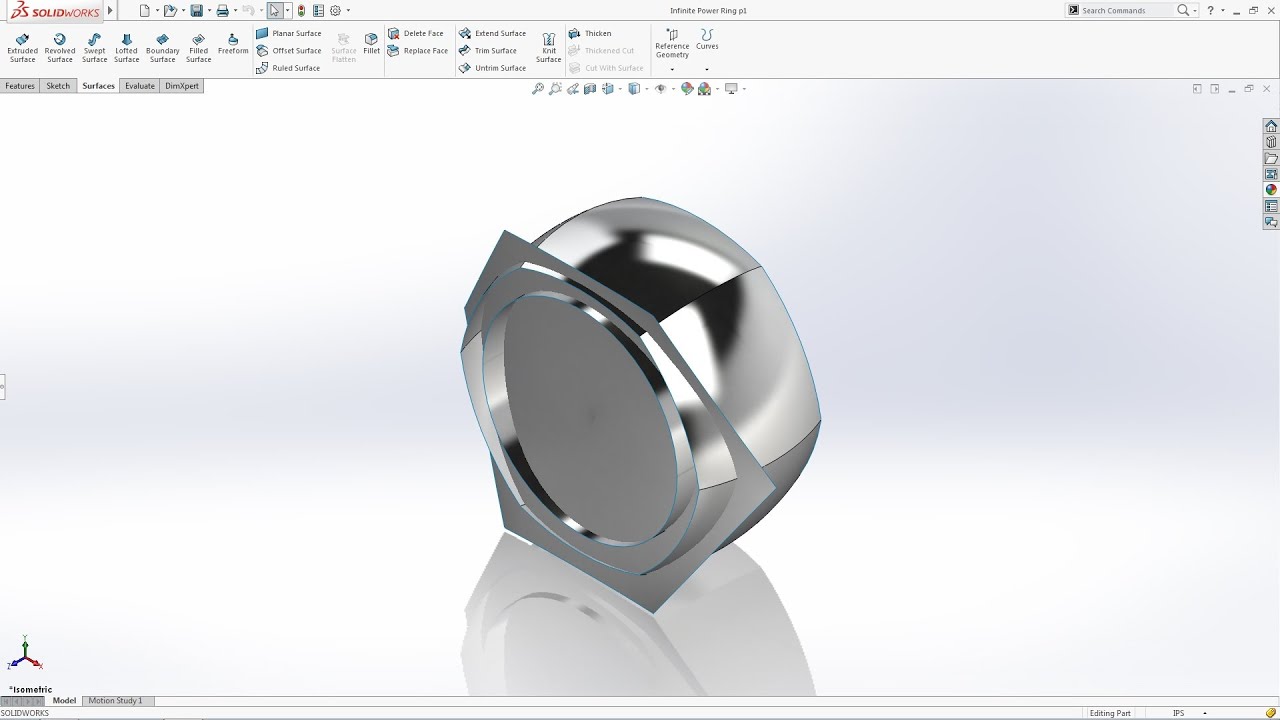The image size is (1280, 720).
Task: Open the Motion Study 1 tab
Action: (115, 701)
